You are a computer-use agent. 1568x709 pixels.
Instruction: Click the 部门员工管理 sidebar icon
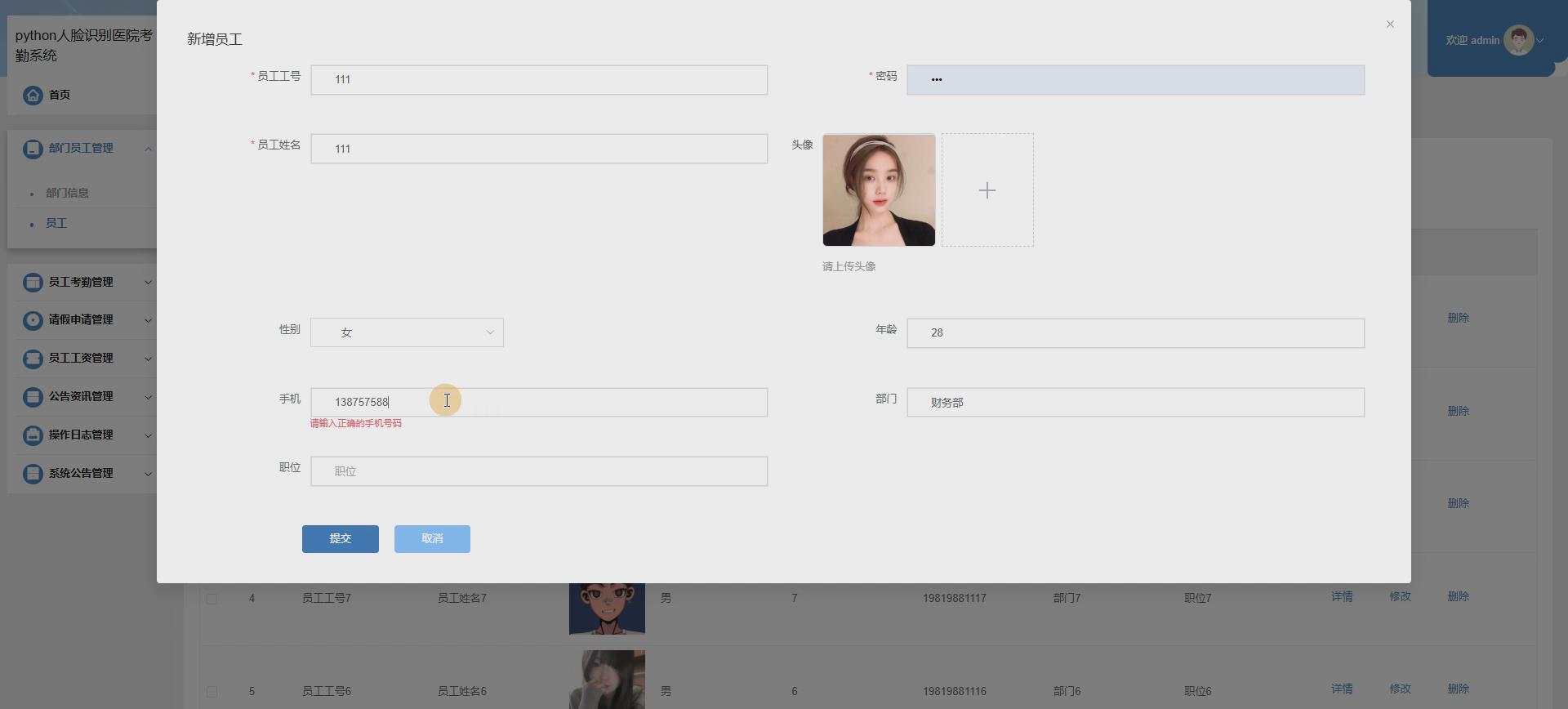(x=33, y=149)
